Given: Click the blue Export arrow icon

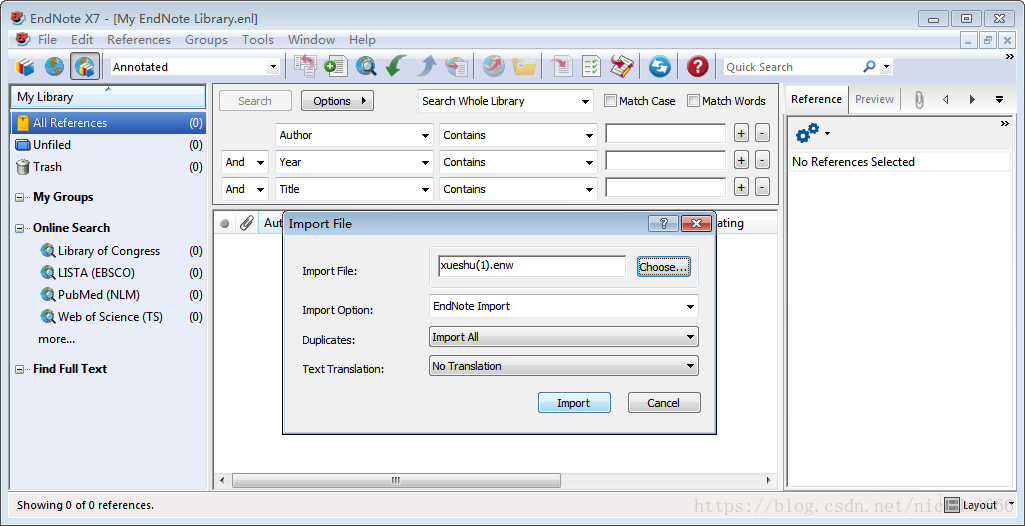Looking at the screenshot, I should (426, 66).
